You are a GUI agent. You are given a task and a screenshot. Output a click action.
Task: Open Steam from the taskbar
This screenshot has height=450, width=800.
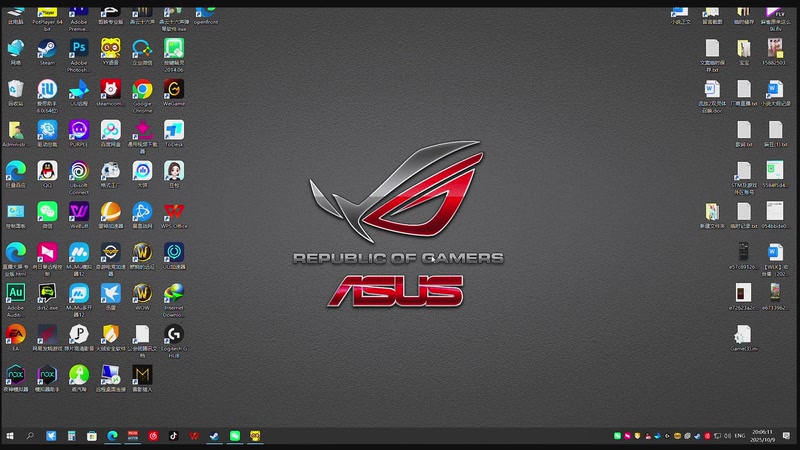pos(214,436)
